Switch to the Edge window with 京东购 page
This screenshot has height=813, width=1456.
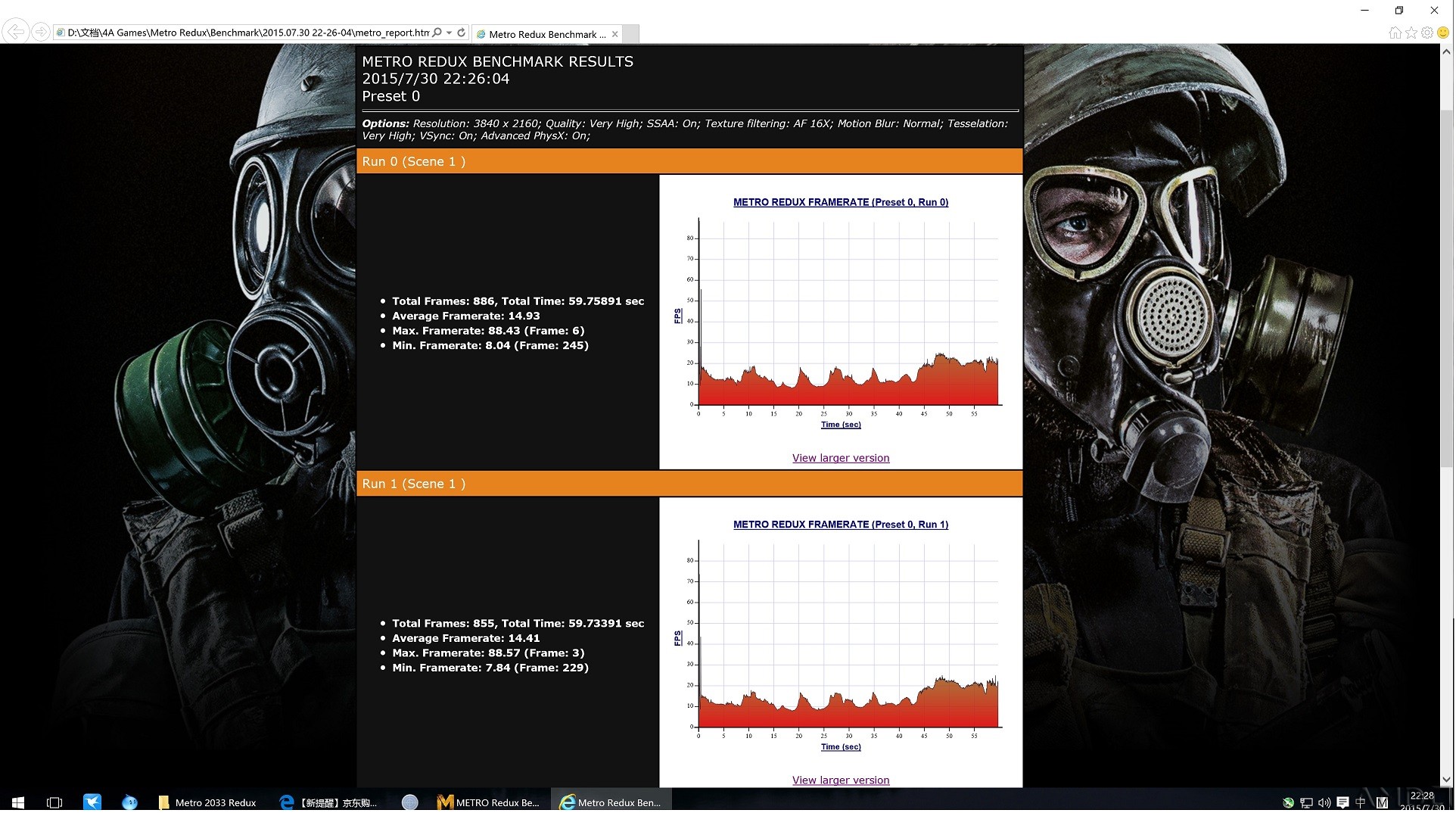pyautogui.click(x=328, y=802)
